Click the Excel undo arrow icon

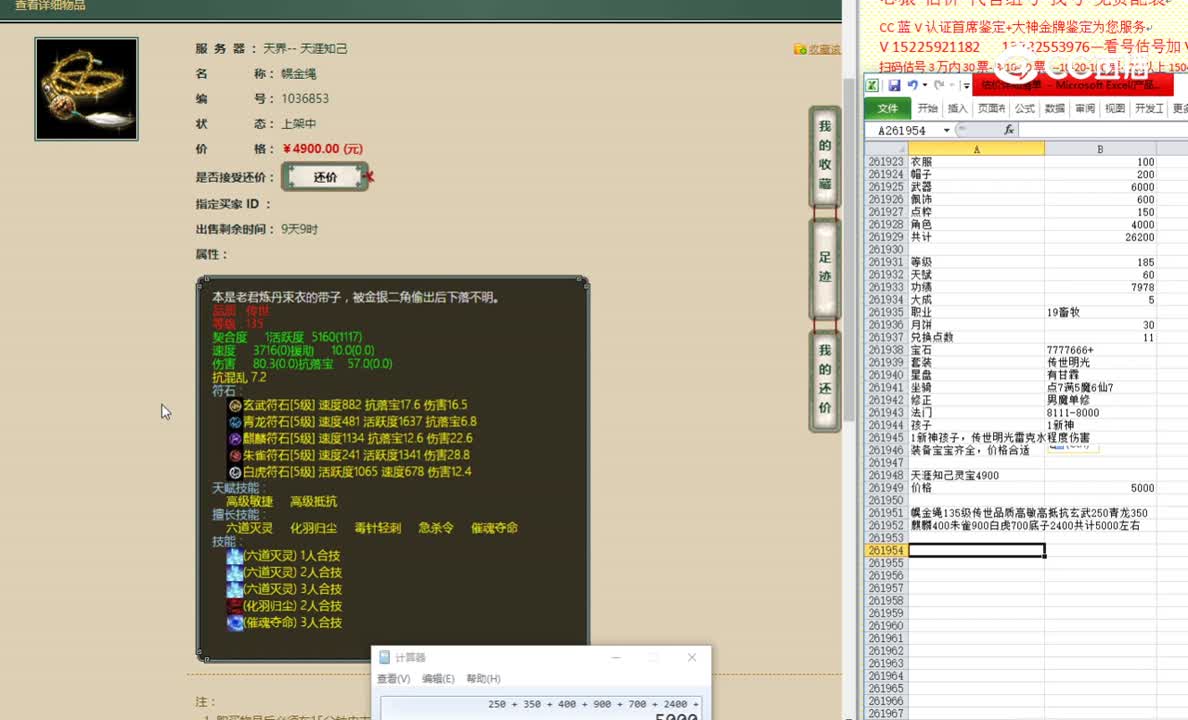tap(912, 85)
